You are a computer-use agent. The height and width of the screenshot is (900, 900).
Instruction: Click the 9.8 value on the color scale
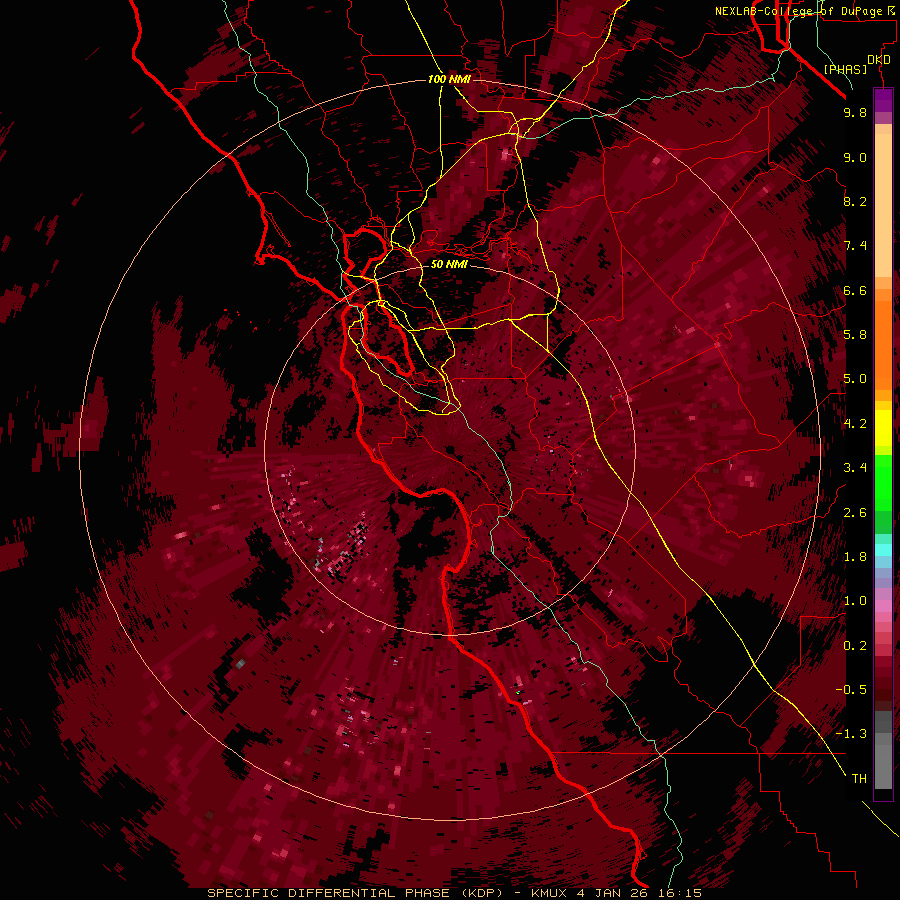pyautogui.click(x=855, y=112)
